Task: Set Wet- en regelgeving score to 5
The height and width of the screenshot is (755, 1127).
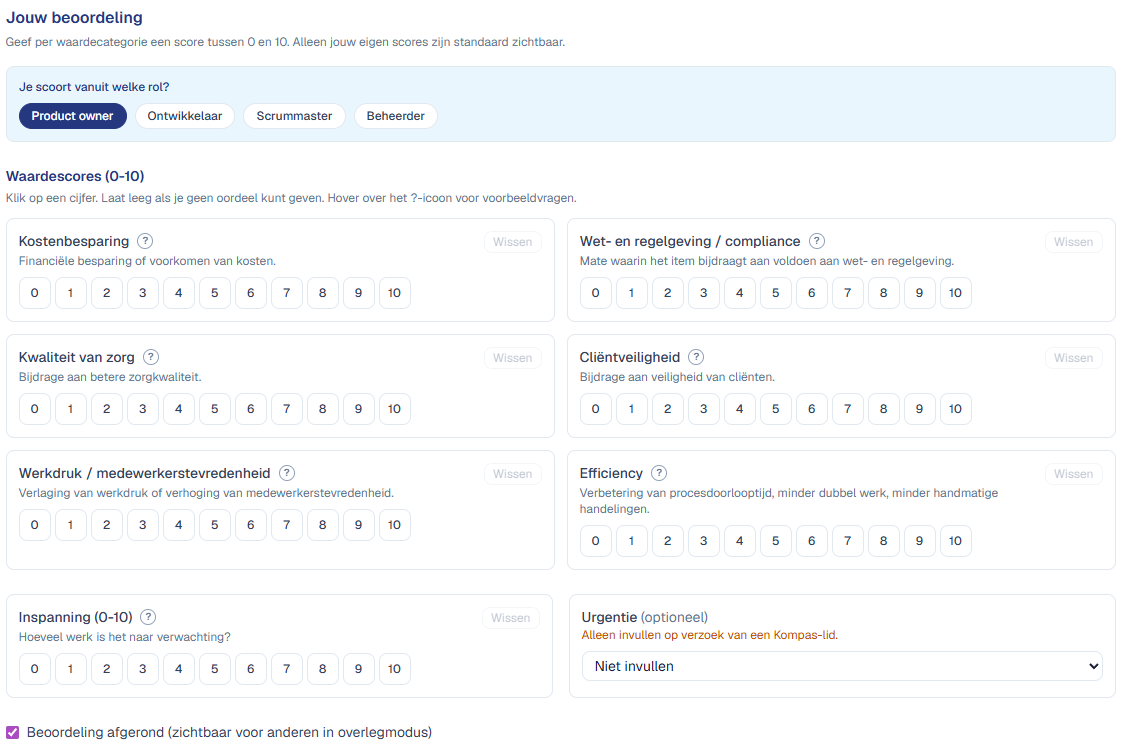Action: [776, 293]
